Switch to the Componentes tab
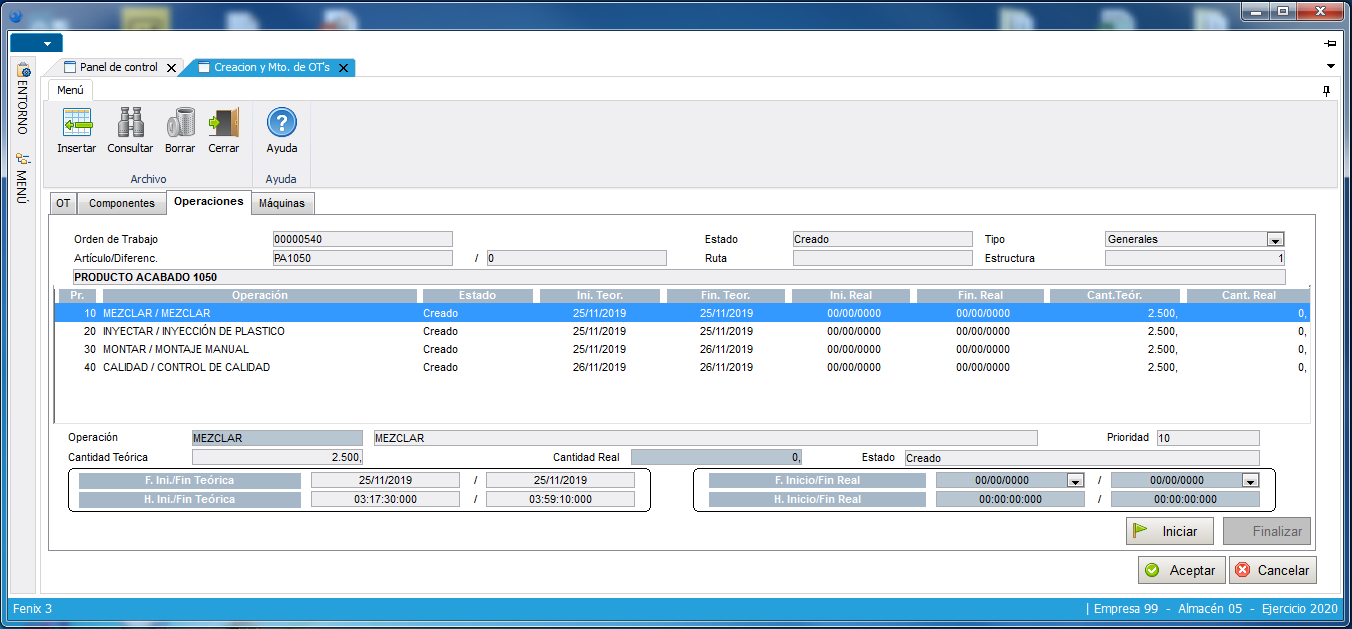 coord(121,203)
